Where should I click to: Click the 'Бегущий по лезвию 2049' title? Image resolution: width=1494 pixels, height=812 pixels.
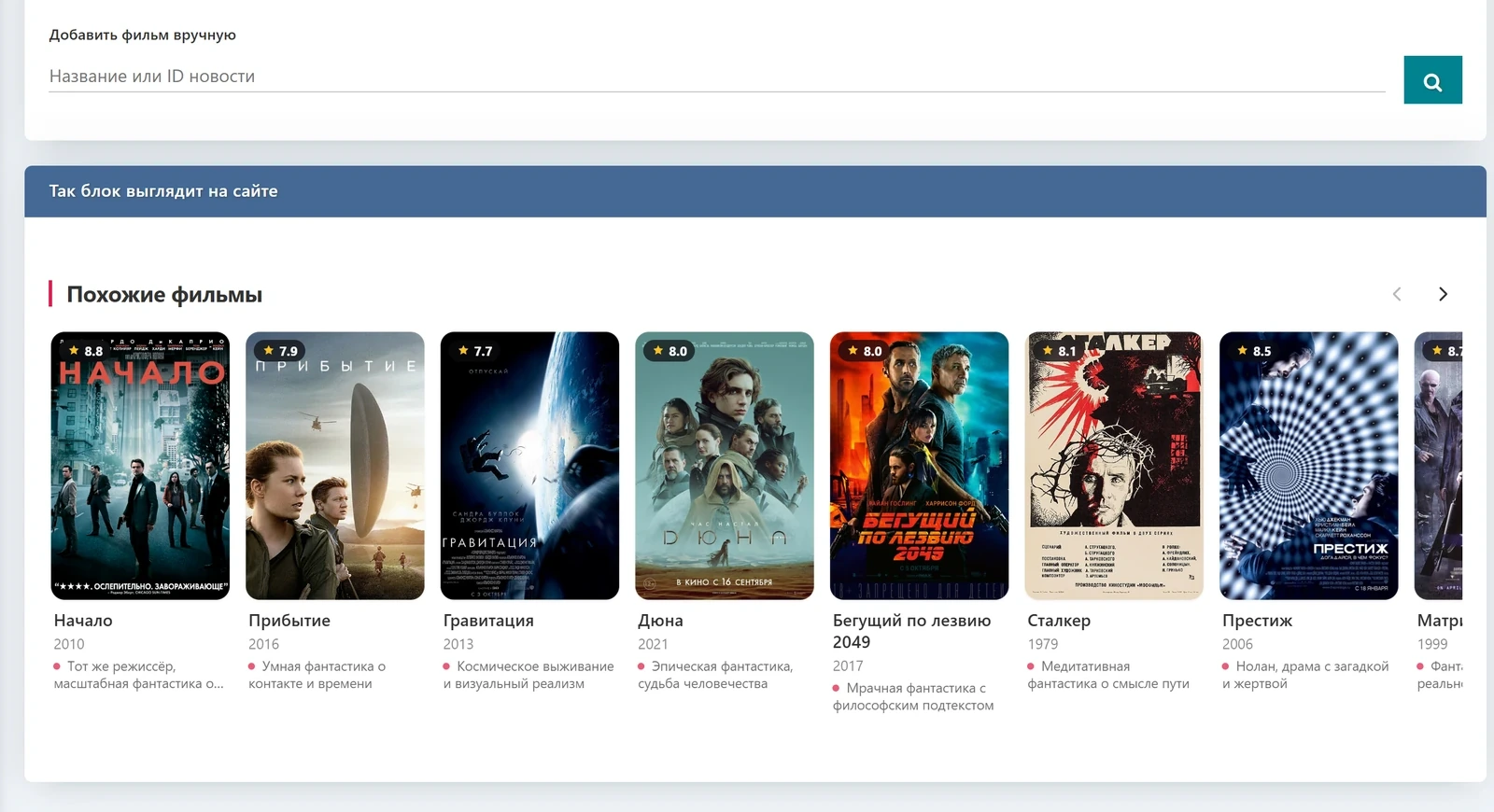pos(911,631)
